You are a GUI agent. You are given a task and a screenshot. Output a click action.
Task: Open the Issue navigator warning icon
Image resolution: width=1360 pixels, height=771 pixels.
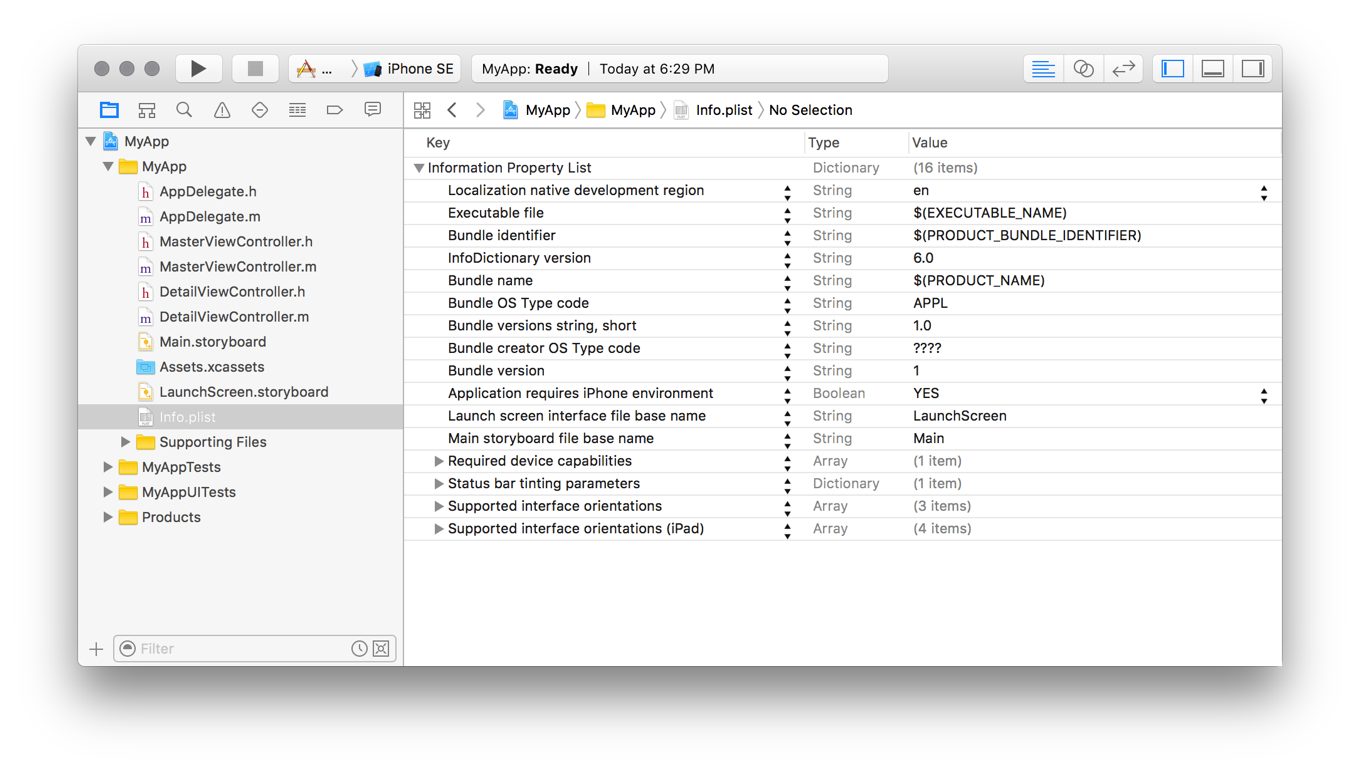pyautogui.click(x=222, y=110)
